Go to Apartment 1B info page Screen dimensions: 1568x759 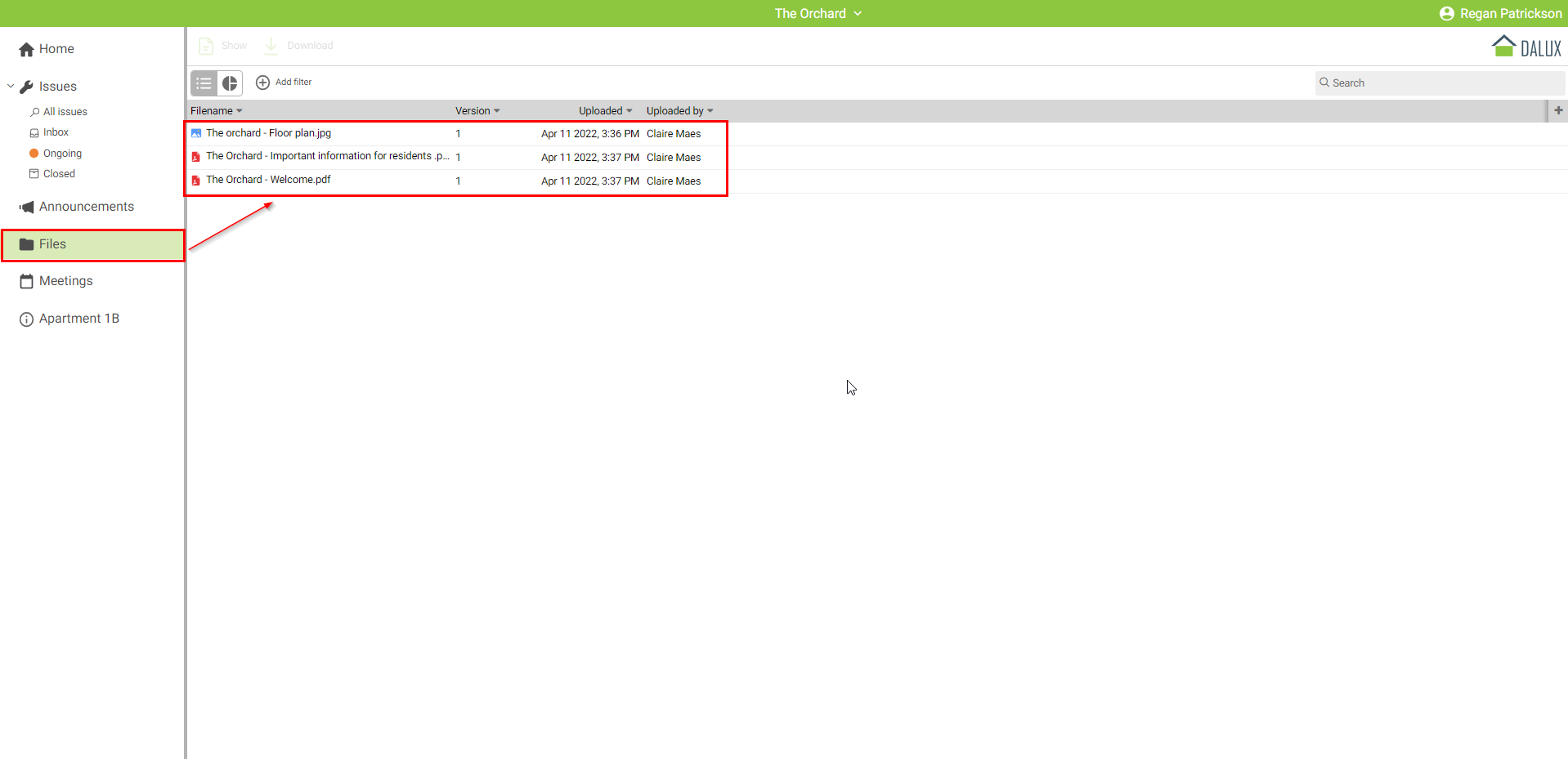click(x=78, y=319)
